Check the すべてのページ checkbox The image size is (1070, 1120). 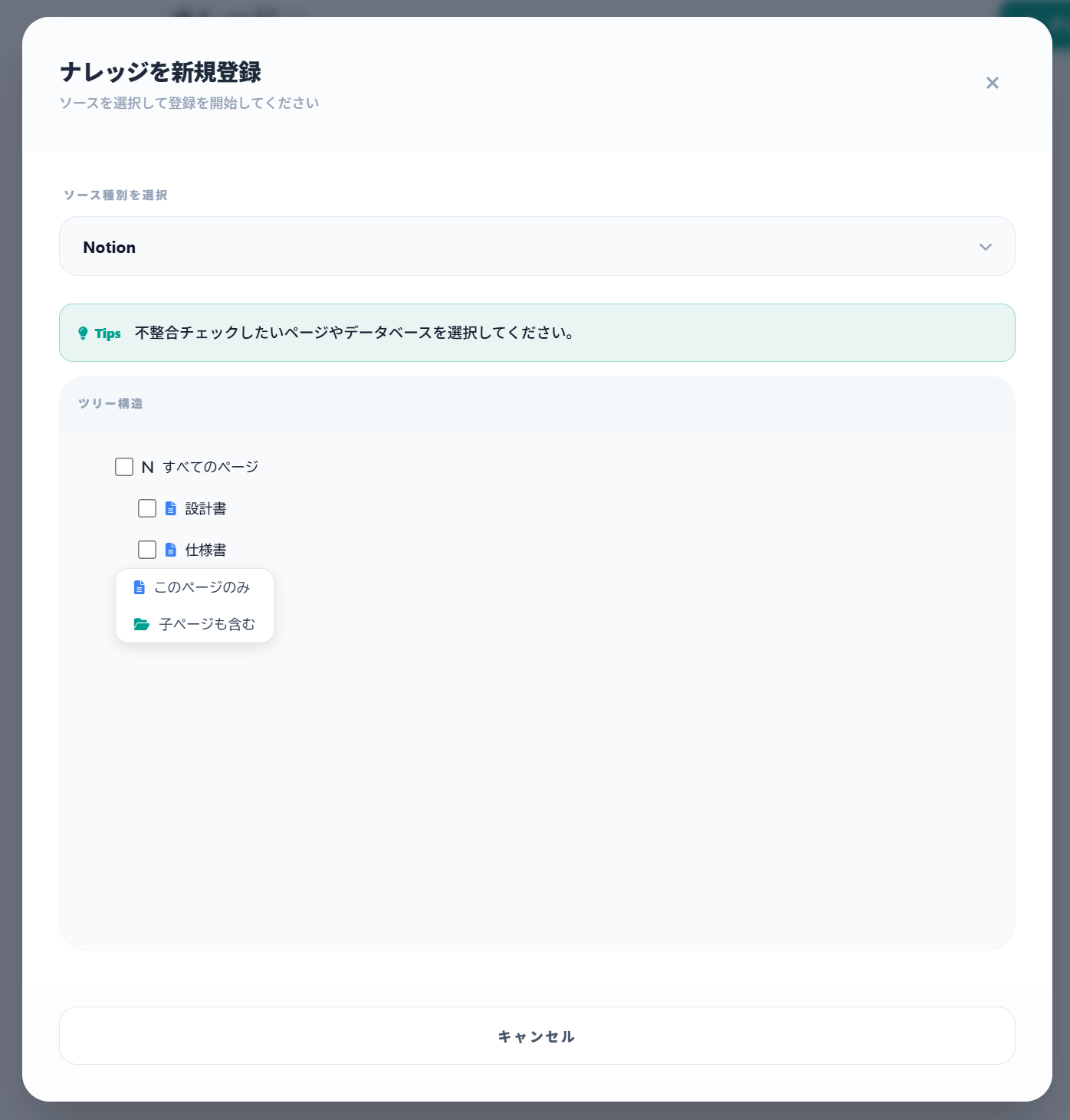point(123,467)
